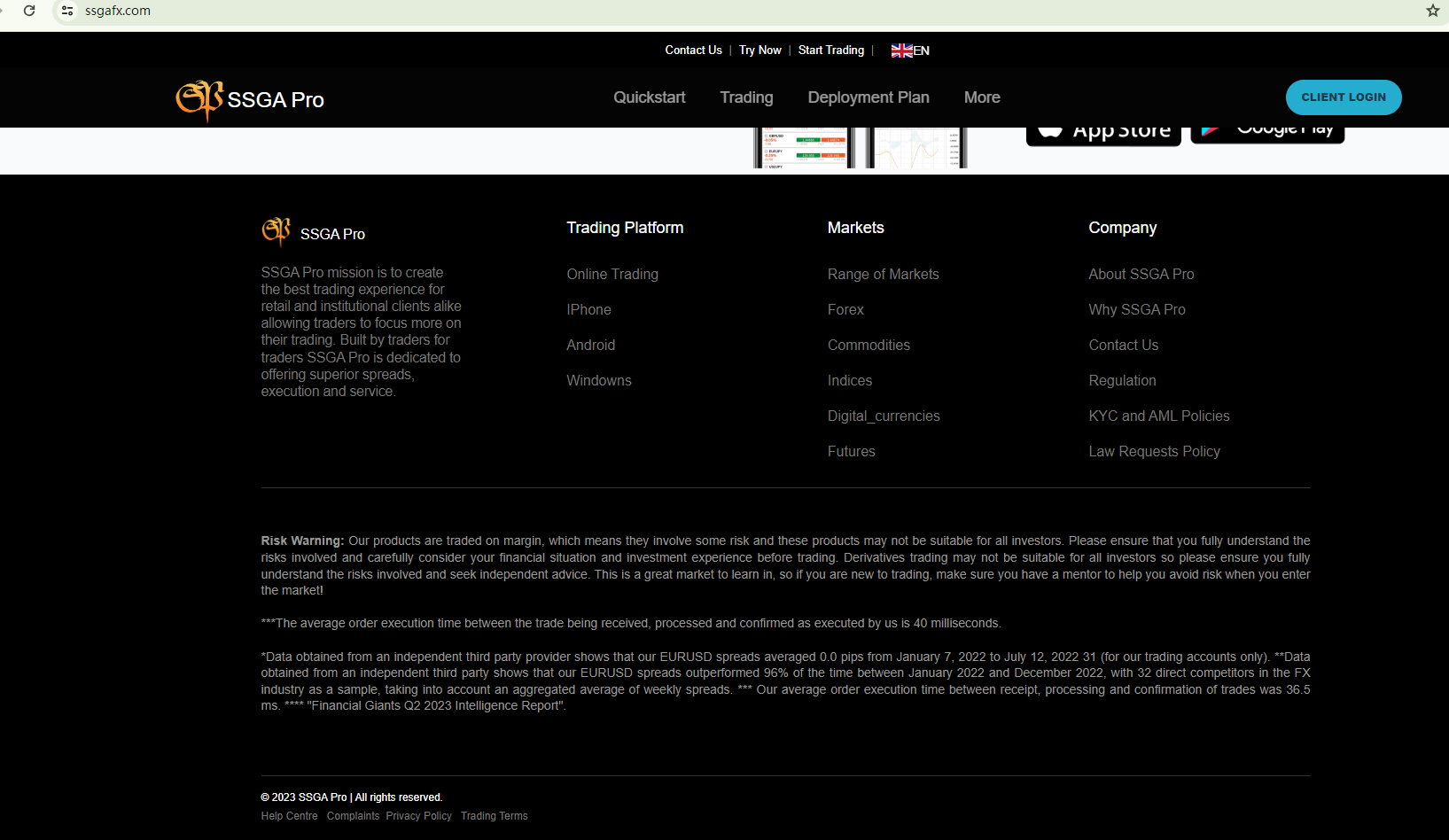Click the Try Now link
The height and width of the screenshot is (840, 1449).
tap(760, 51)
